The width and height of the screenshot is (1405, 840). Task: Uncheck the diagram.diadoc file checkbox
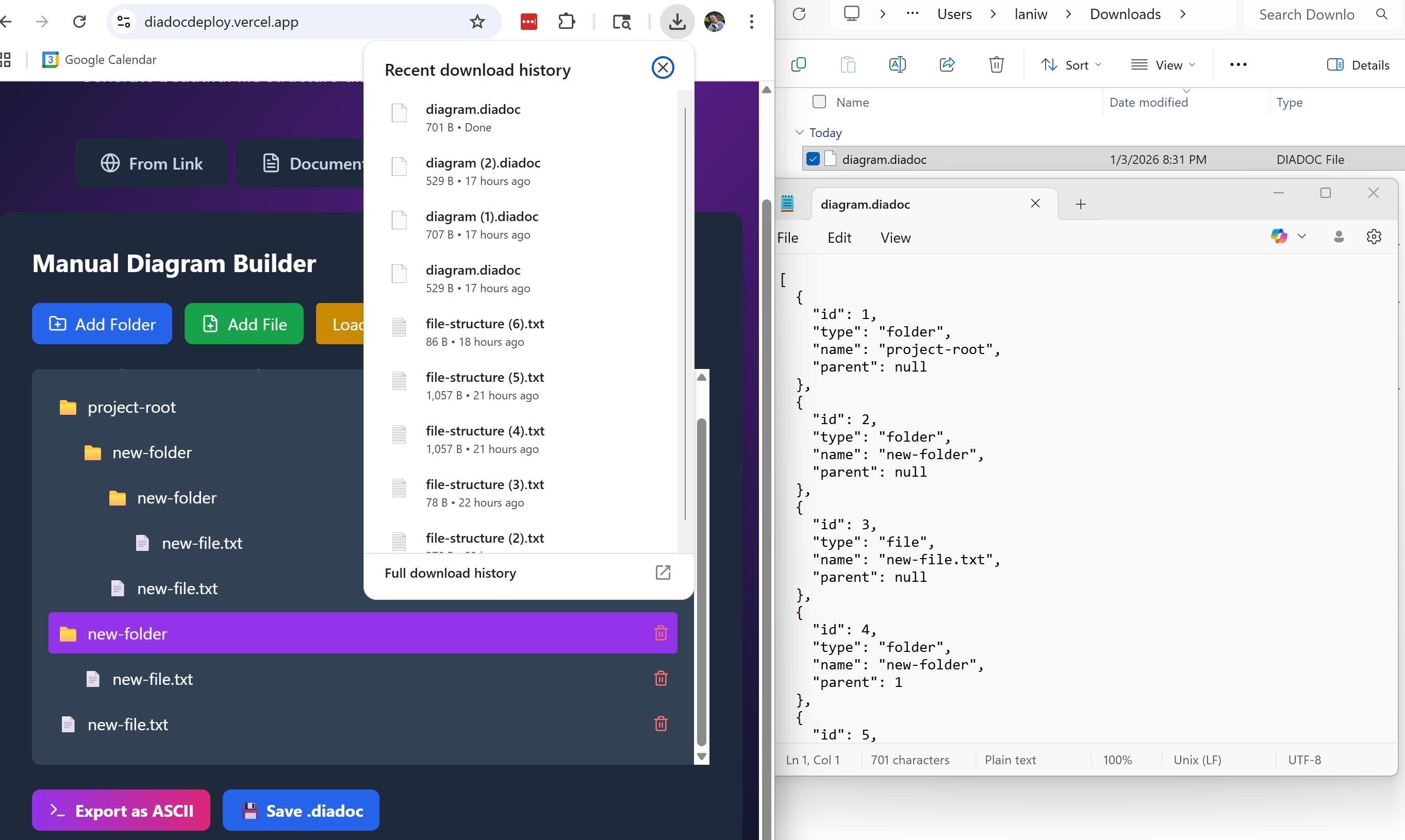click(x=813, y=159)
